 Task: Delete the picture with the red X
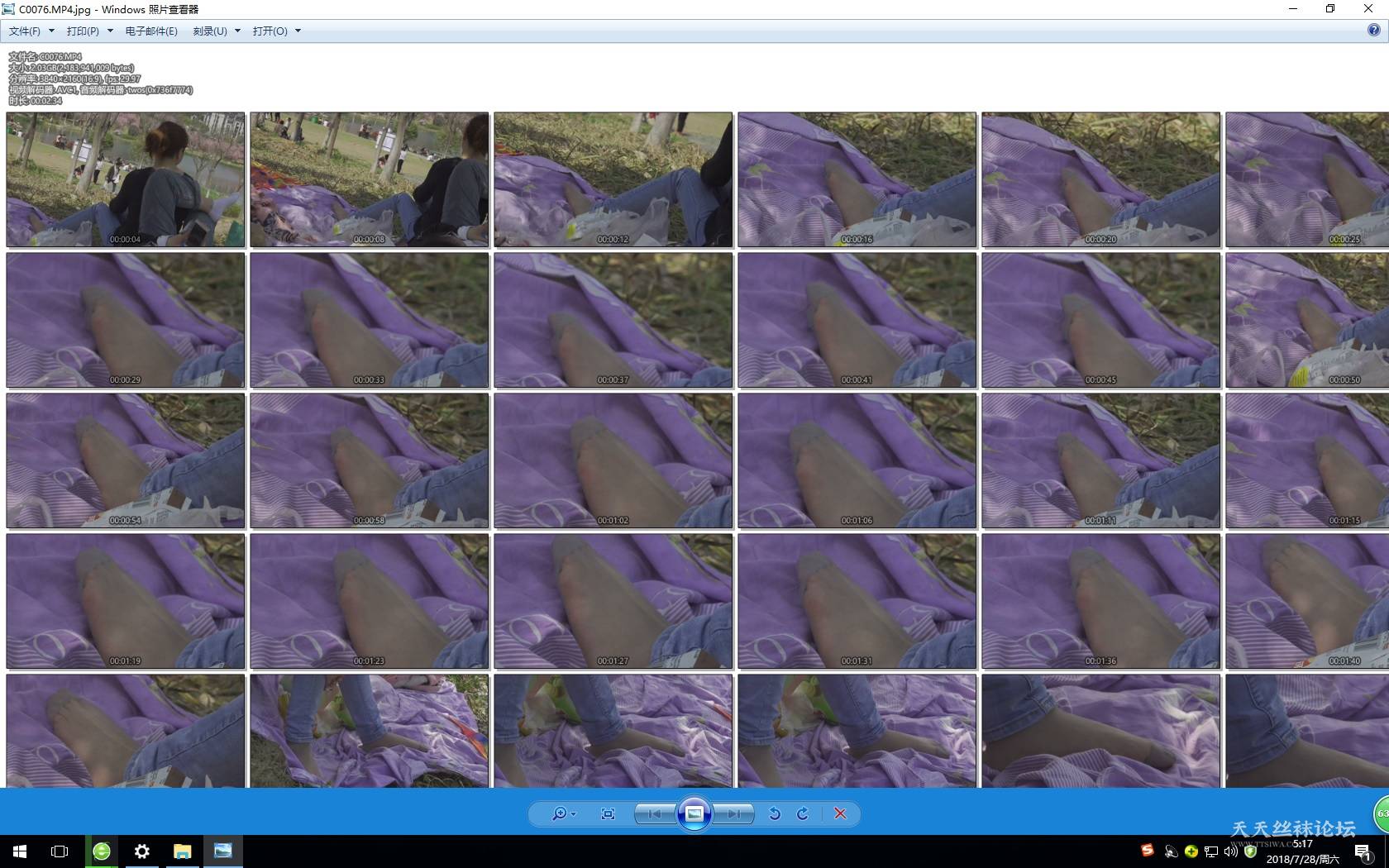[841, 814]
